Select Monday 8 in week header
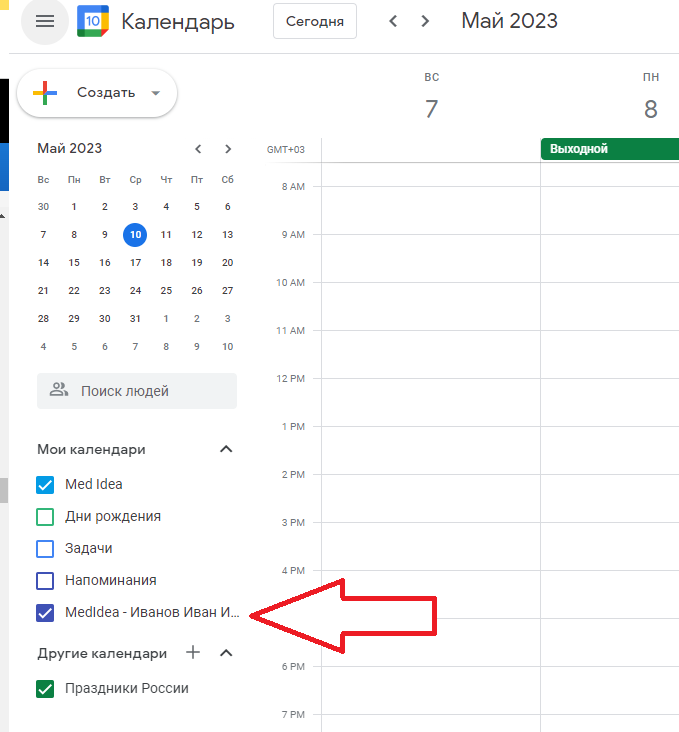Screen dimensions: 679x732 pos(651,109)
